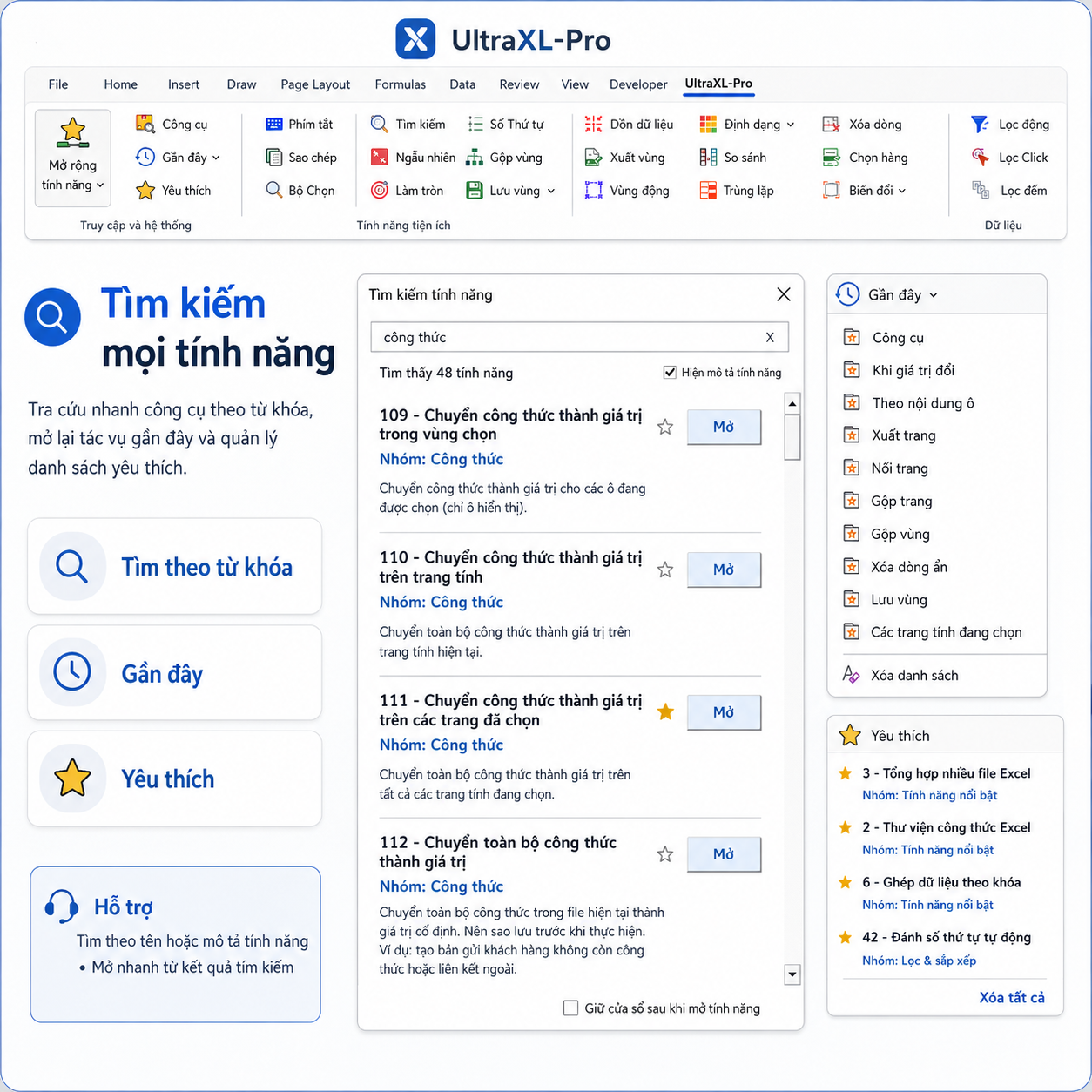Select the Làm tròn target icon

[x=379, y=190]
